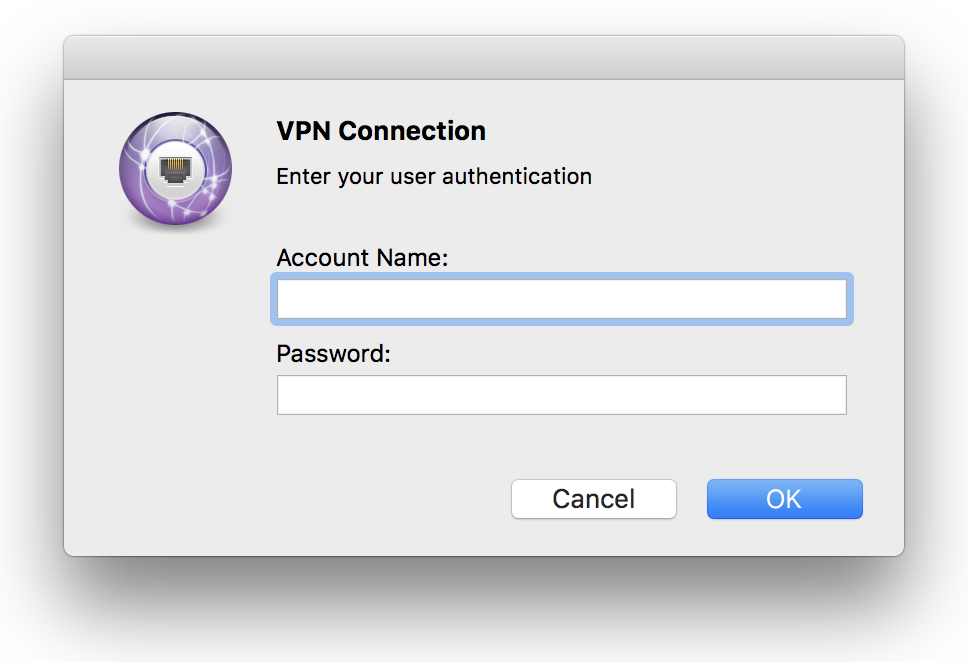Confirm with the blue OK button
This screenshot has width=968, height=662.
click(784, 499)
